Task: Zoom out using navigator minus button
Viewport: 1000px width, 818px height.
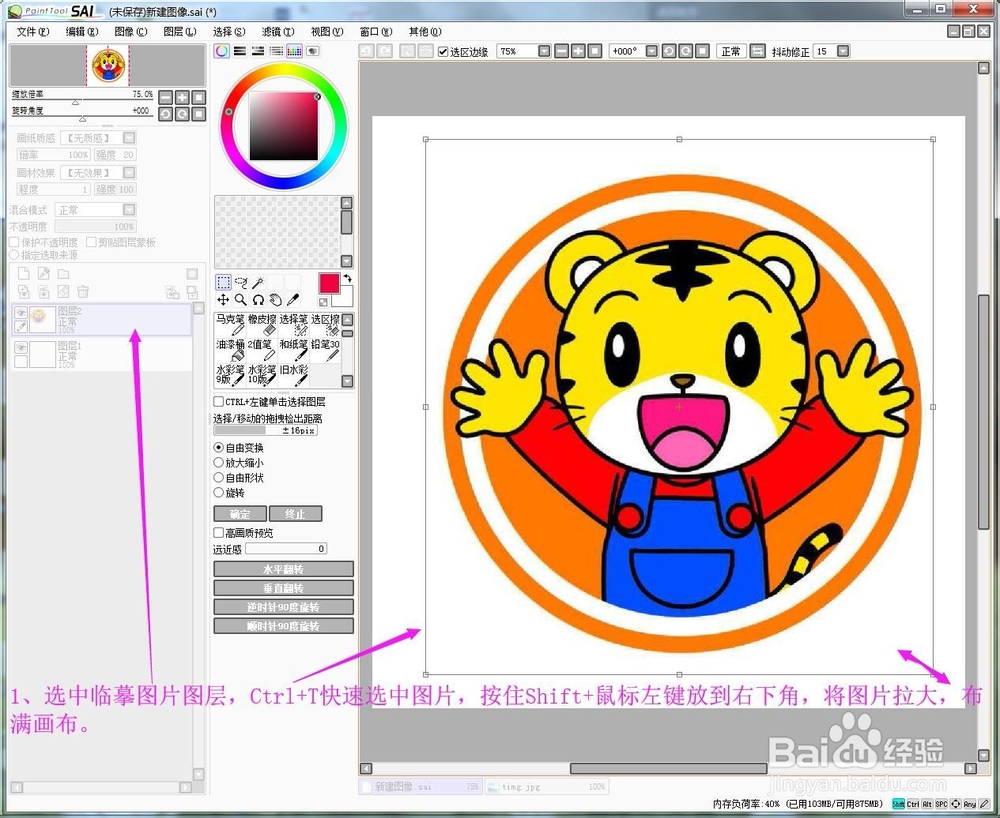Action: coord(165,97)
